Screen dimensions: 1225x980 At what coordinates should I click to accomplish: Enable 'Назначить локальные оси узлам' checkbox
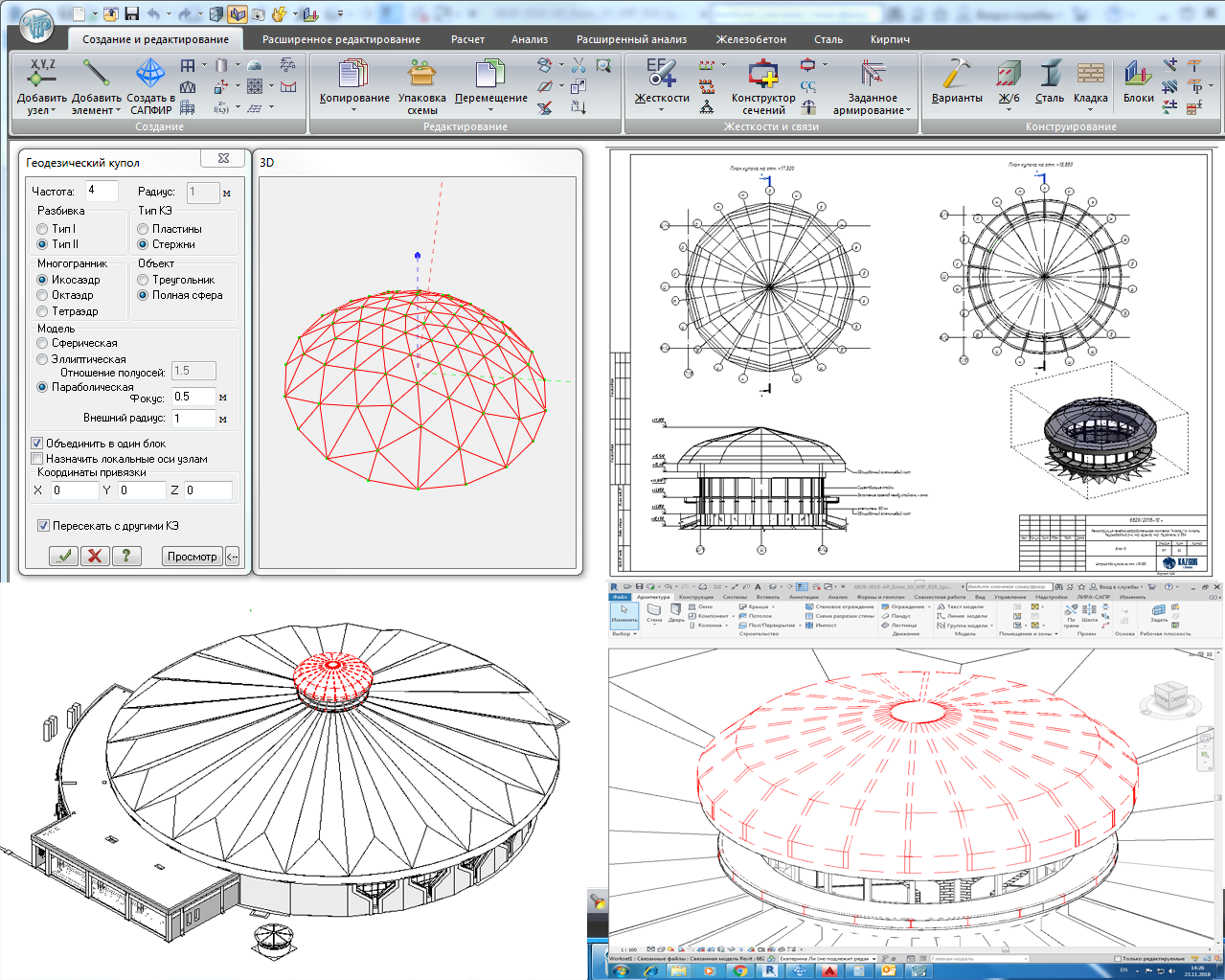(37, 459)
